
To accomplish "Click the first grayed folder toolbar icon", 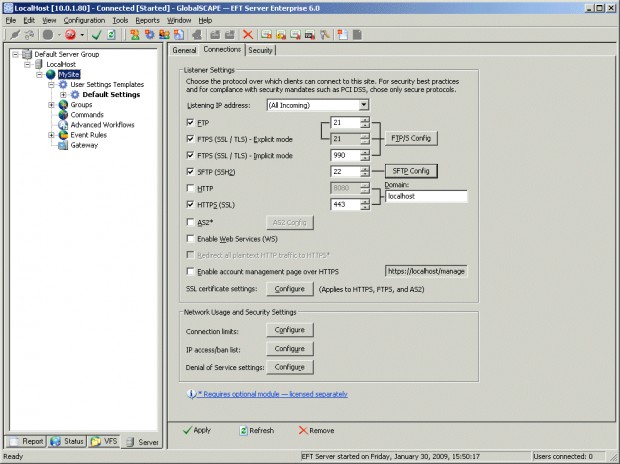I will (x=215, y=35).
